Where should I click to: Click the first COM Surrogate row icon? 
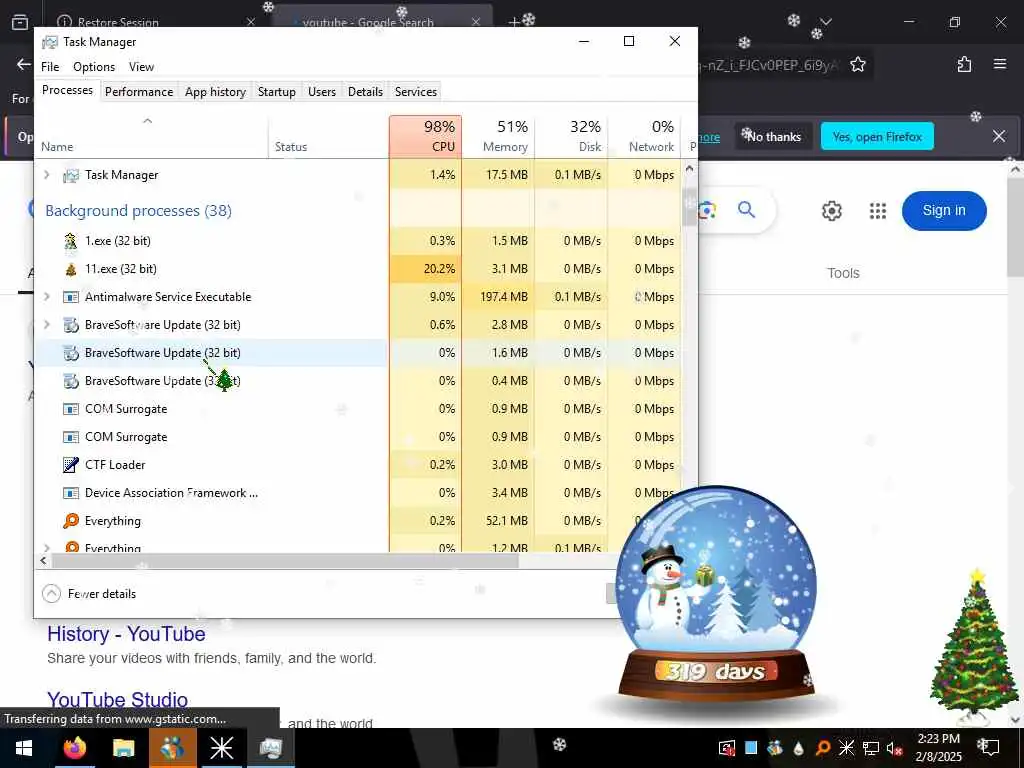pos(71,409)
